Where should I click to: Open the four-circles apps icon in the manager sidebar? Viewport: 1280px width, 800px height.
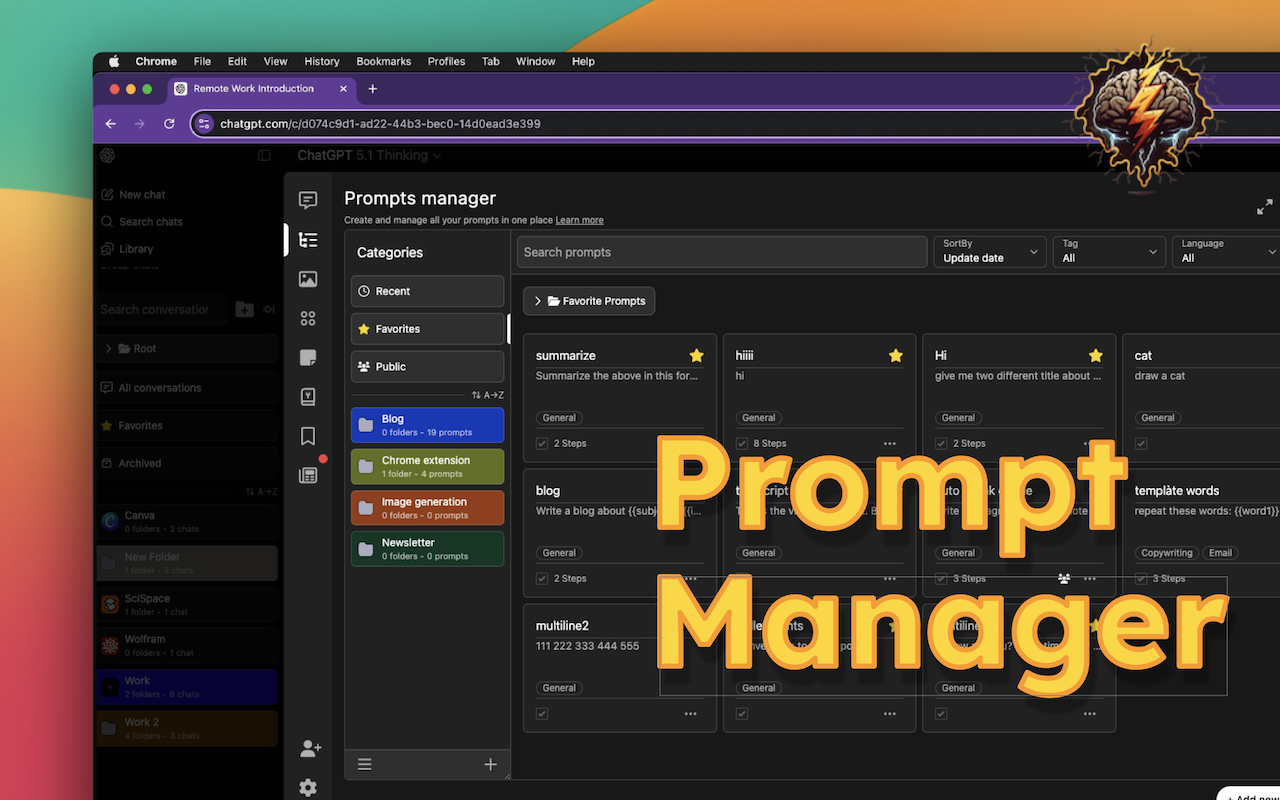point(308,319)
